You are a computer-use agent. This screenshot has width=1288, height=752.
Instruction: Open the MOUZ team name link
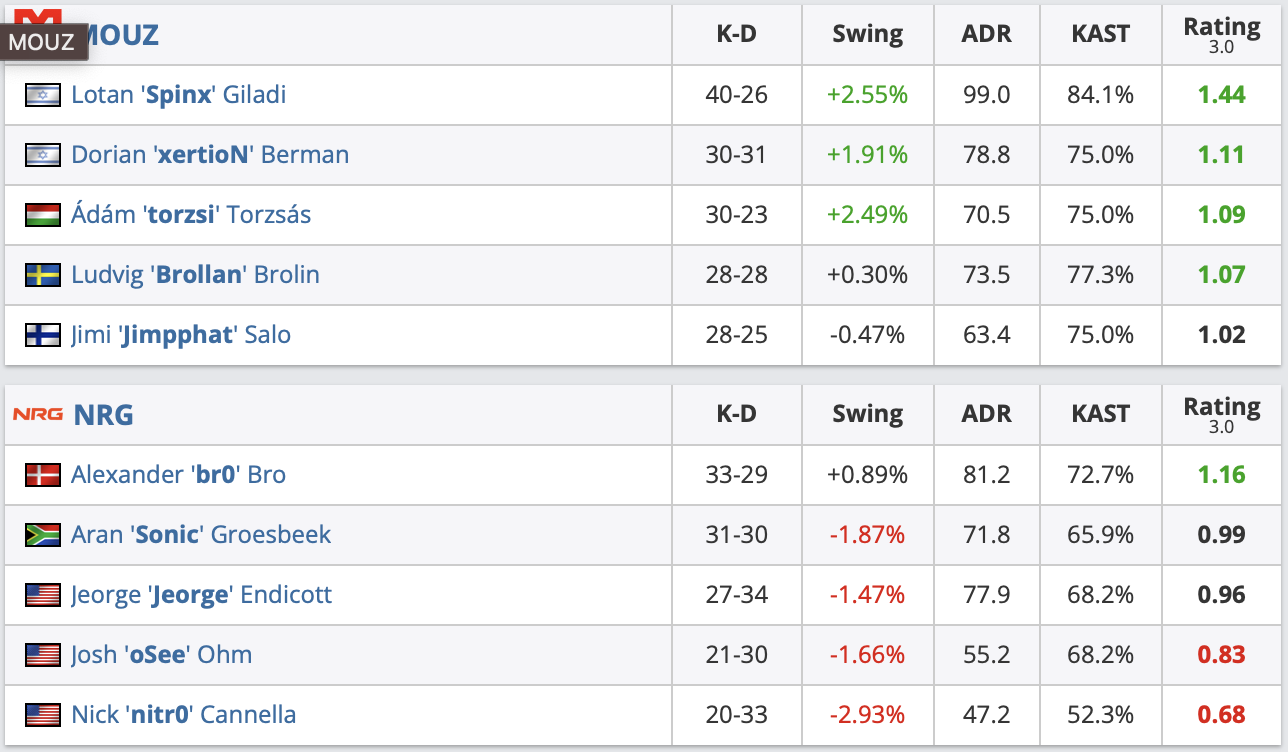pyautogui.click(x=120, y=36)
